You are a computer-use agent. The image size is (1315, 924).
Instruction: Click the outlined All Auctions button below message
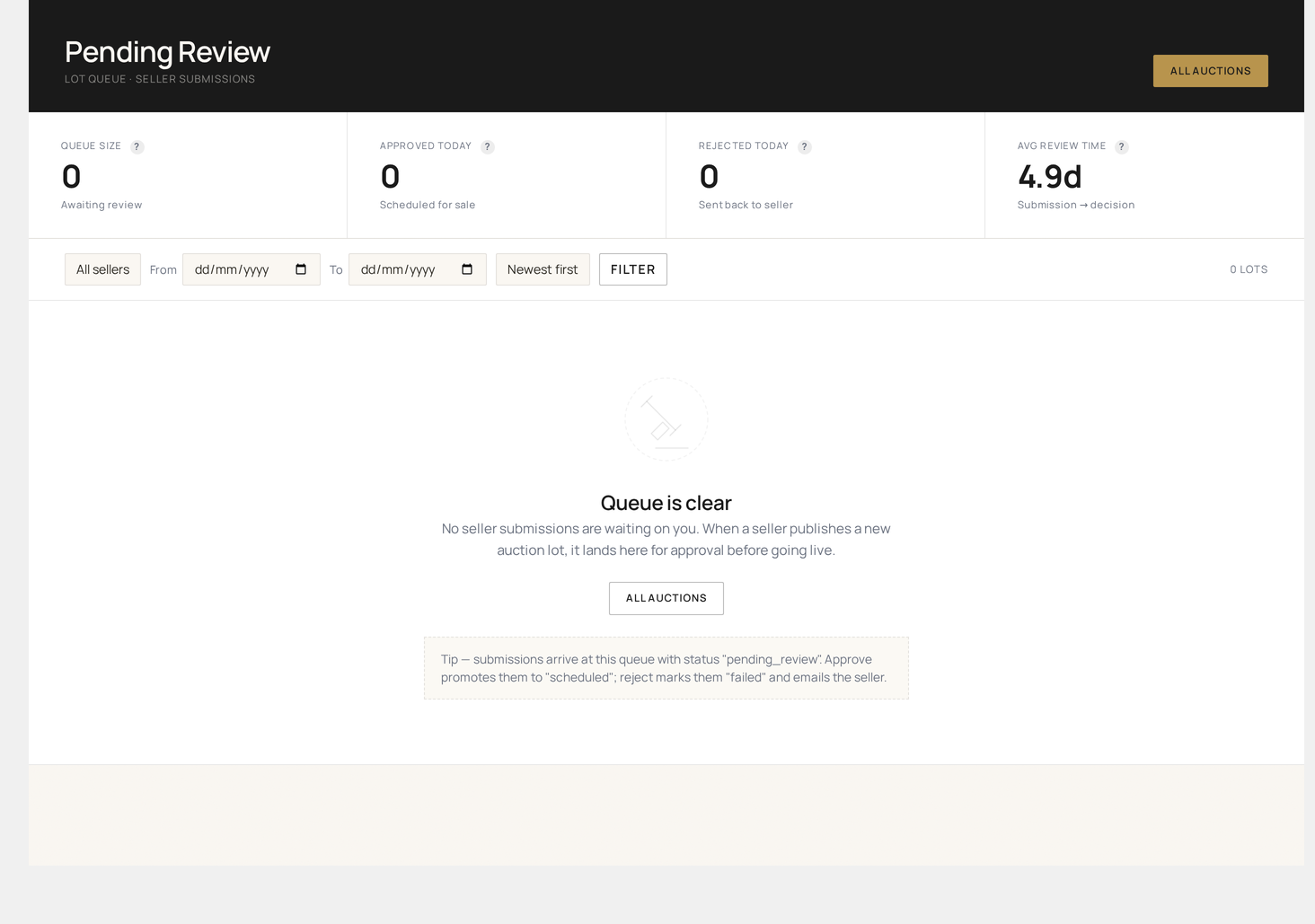666,598
